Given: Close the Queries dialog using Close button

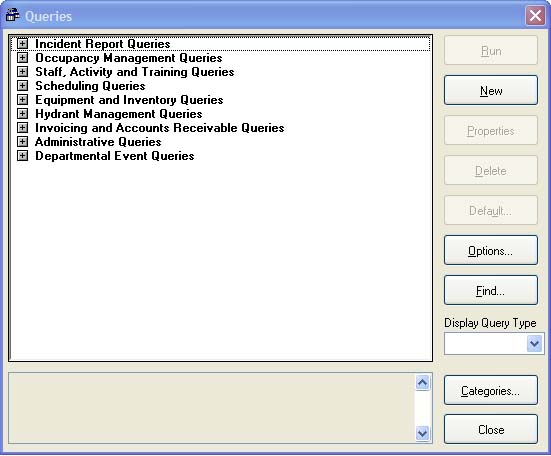Looking at the screenshot, I should pyautogui.click(x=491, y=429).
